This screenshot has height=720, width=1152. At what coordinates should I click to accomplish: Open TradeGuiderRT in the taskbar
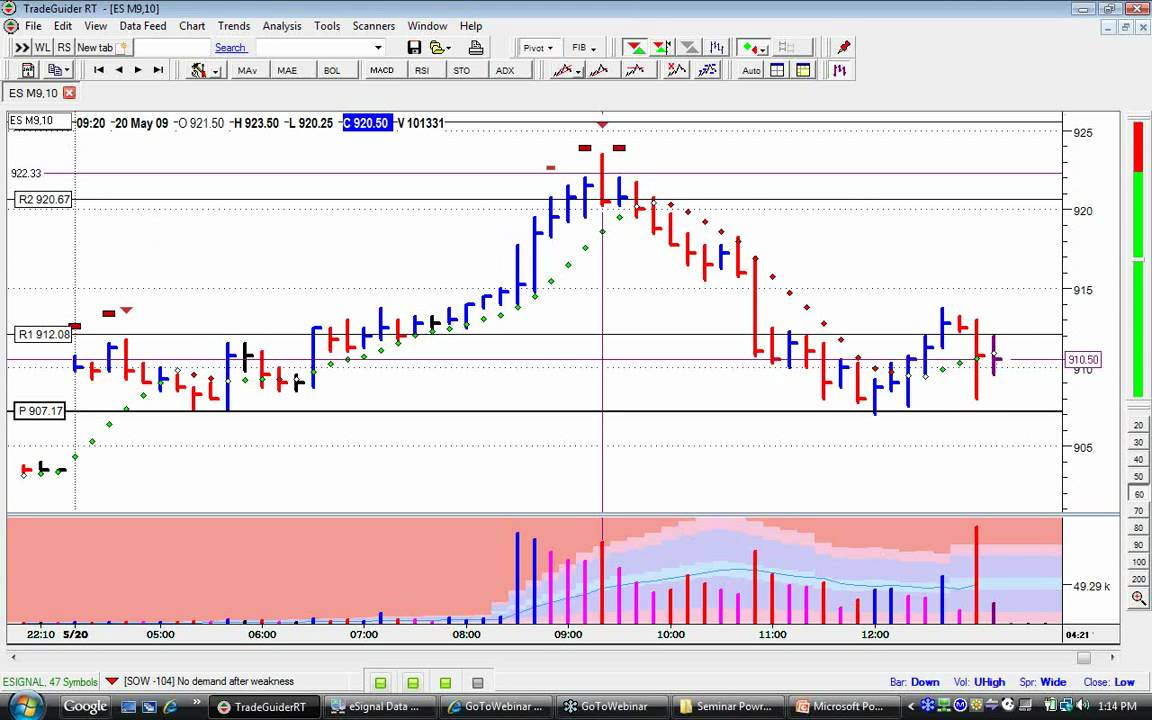263,707
